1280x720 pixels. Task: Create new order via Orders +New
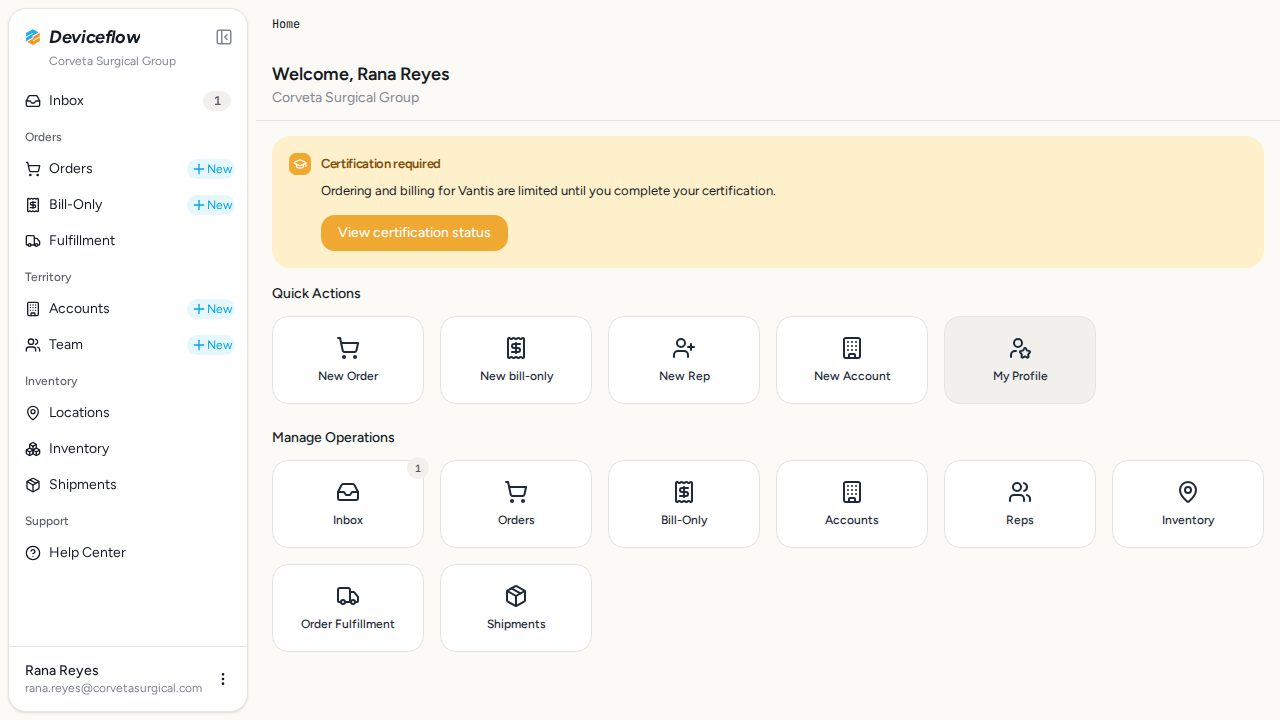tap(211, 169)
